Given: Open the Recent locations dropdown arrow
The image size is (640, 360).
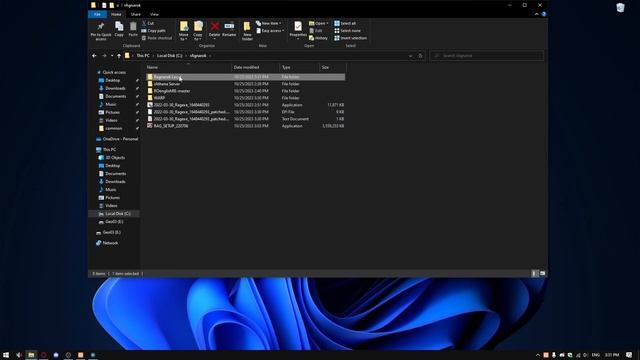Looking at the screenshot, I should pyautogui.click(x=112, y=56).
